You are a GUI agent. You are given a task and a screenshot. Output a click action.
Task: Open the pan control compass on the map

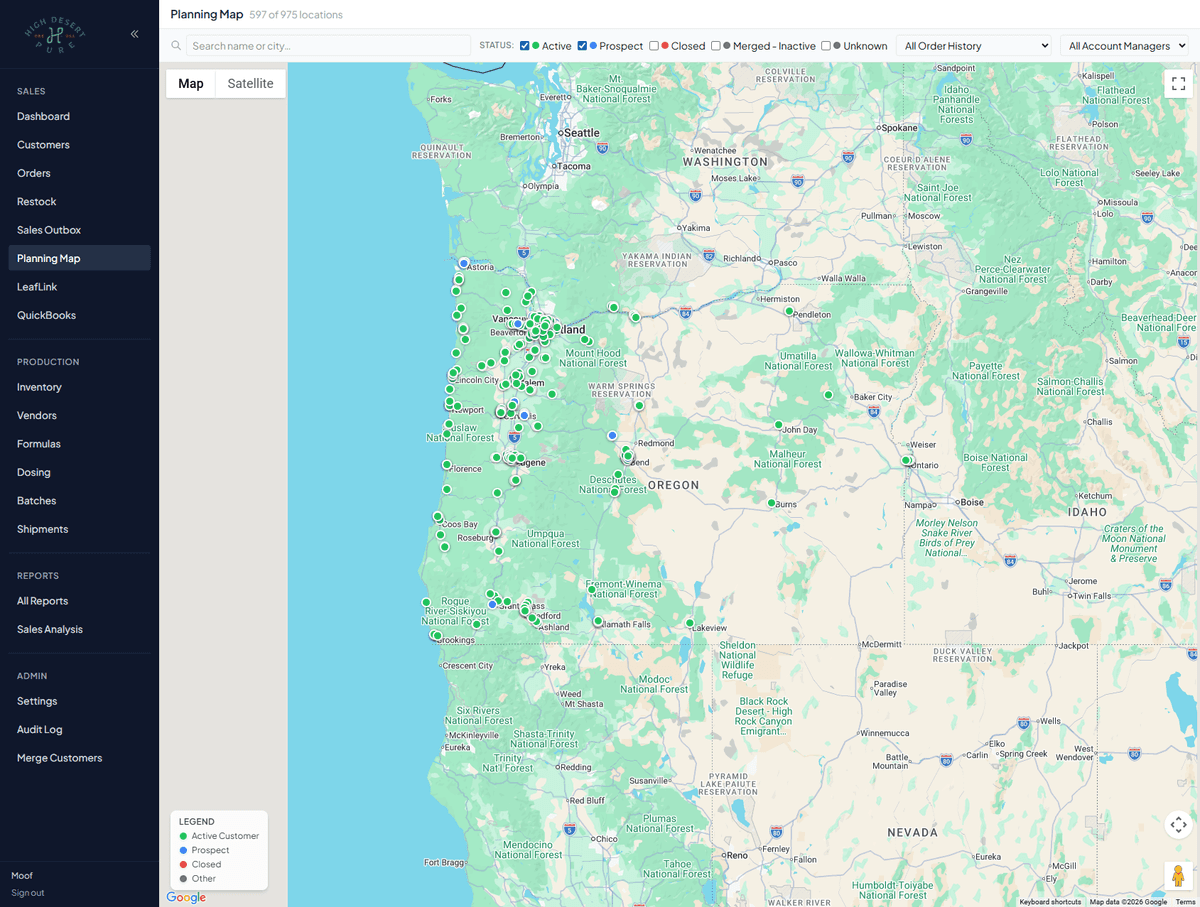click(1178, 824)
